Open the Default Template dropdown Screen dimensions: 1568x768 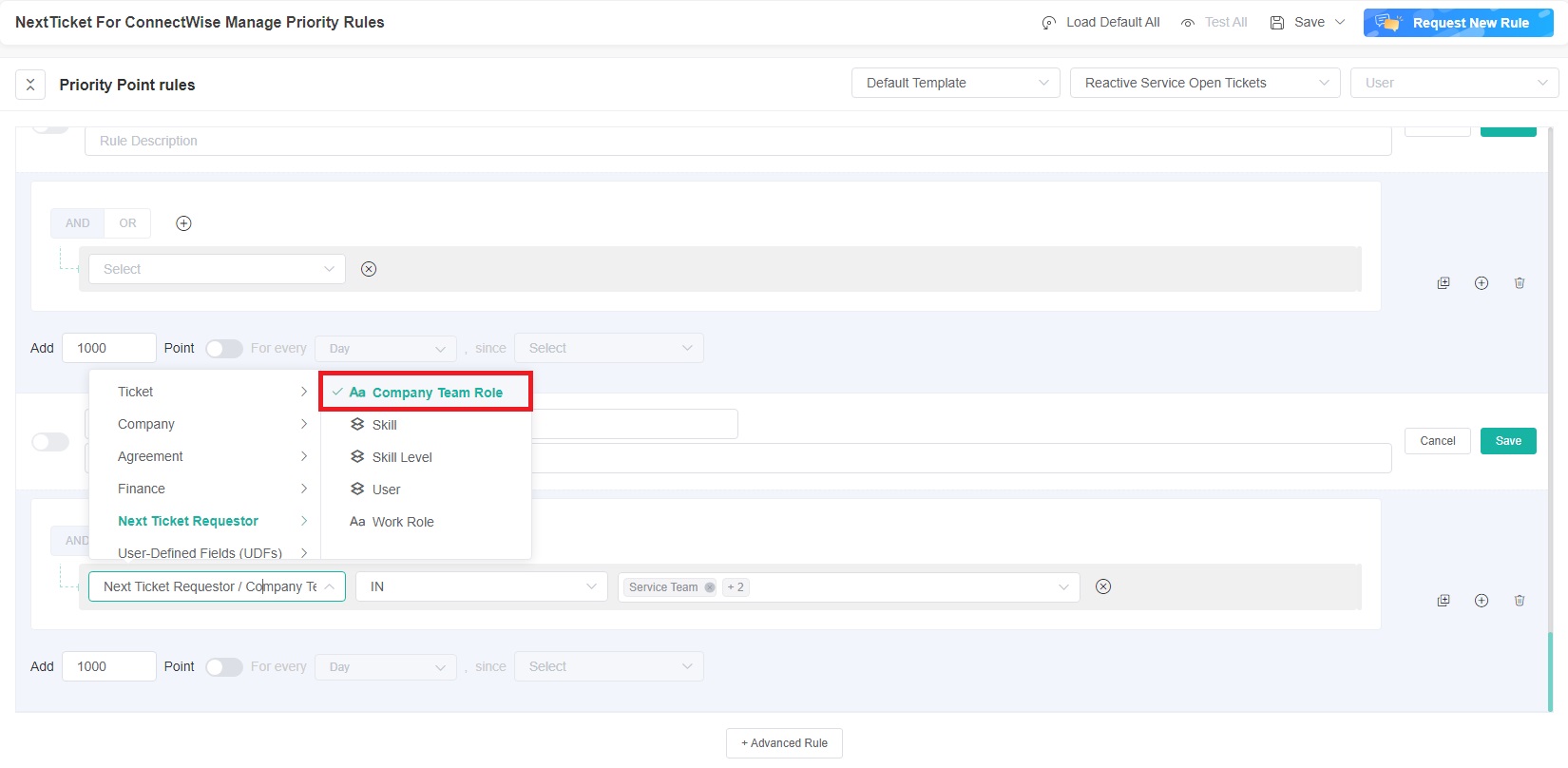tap(956, 83)
